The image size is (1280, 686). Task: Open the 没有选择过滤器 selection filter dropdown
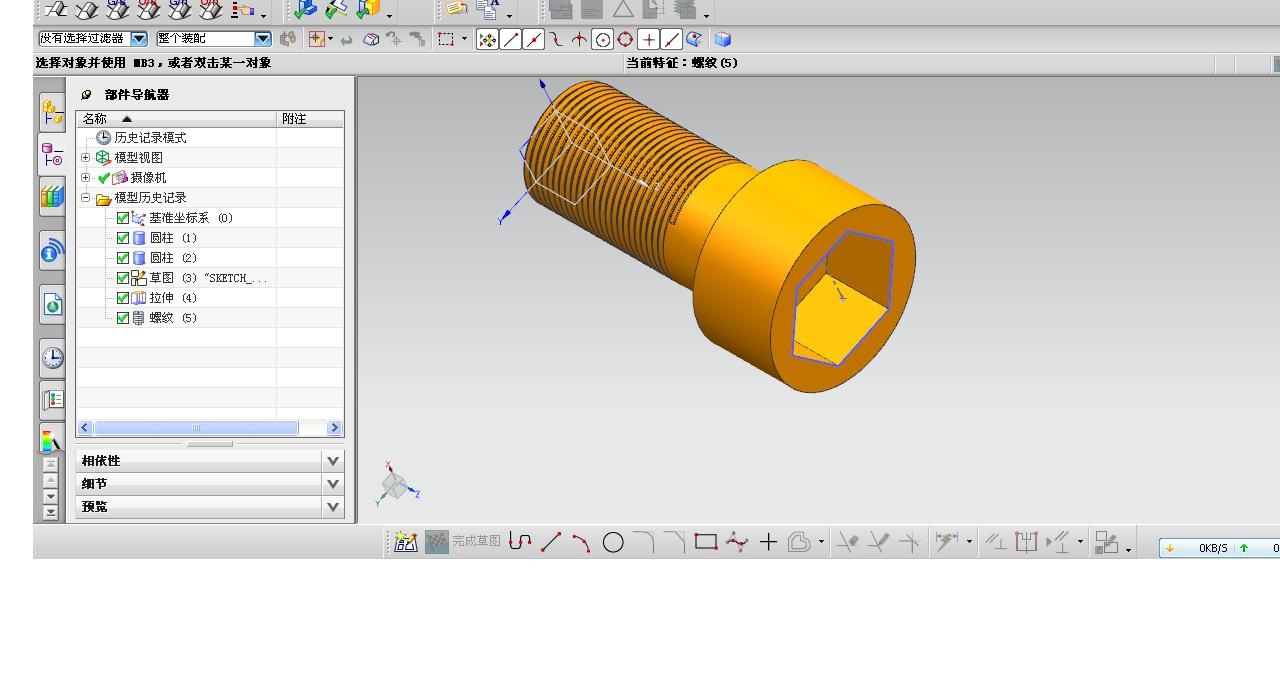tap(139, 39)
